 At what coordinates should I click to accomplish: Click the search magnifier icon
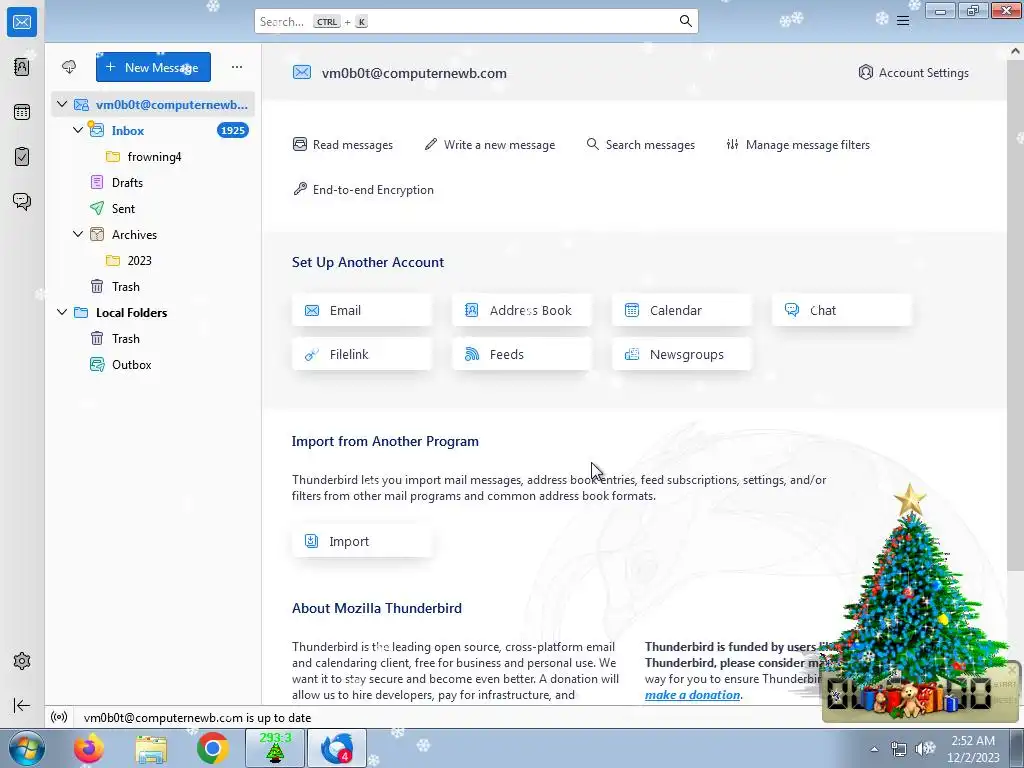685,22
